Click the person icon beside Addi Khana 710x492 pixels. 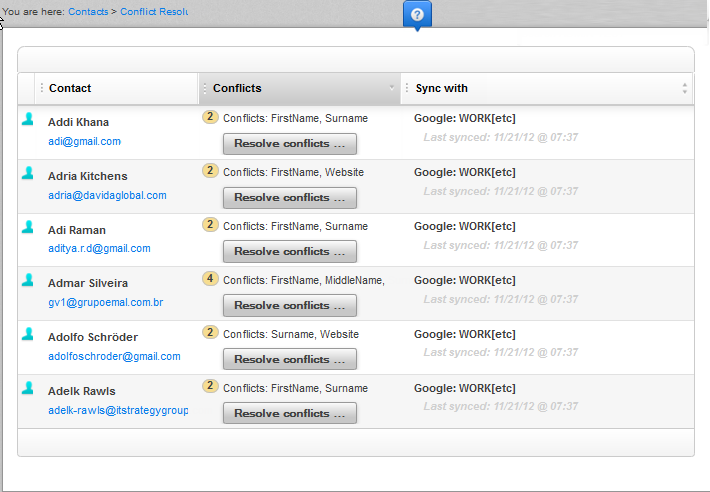[28, 120]
